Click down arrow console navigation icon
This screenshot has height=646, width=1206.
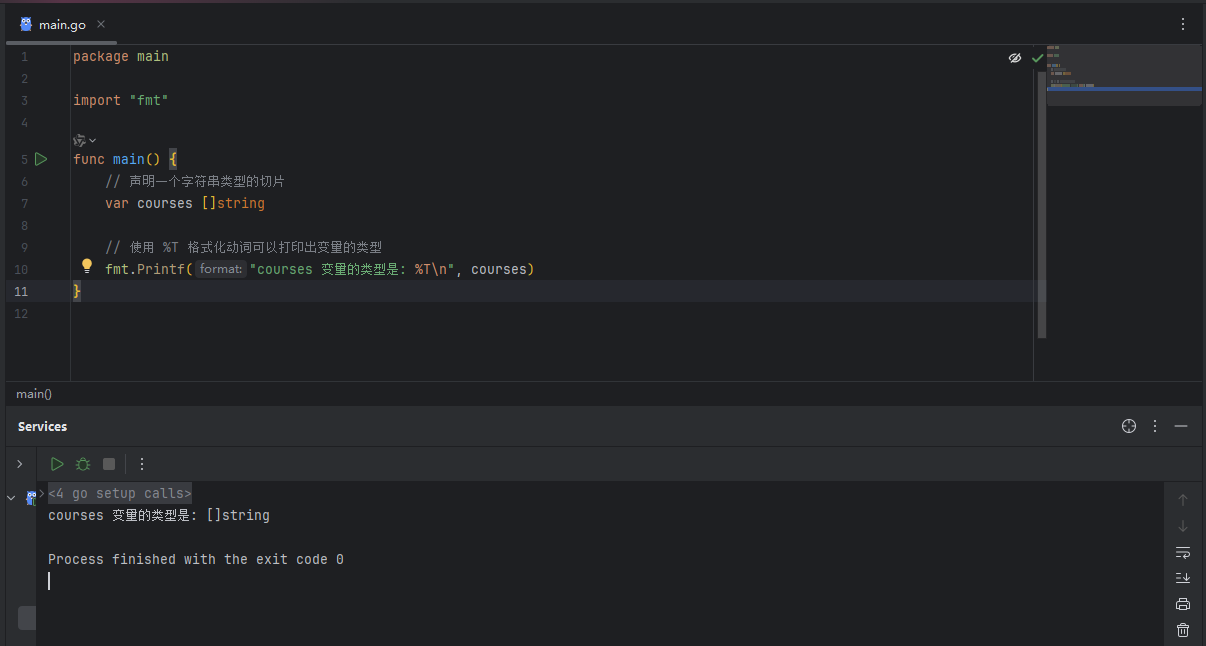1183,526
